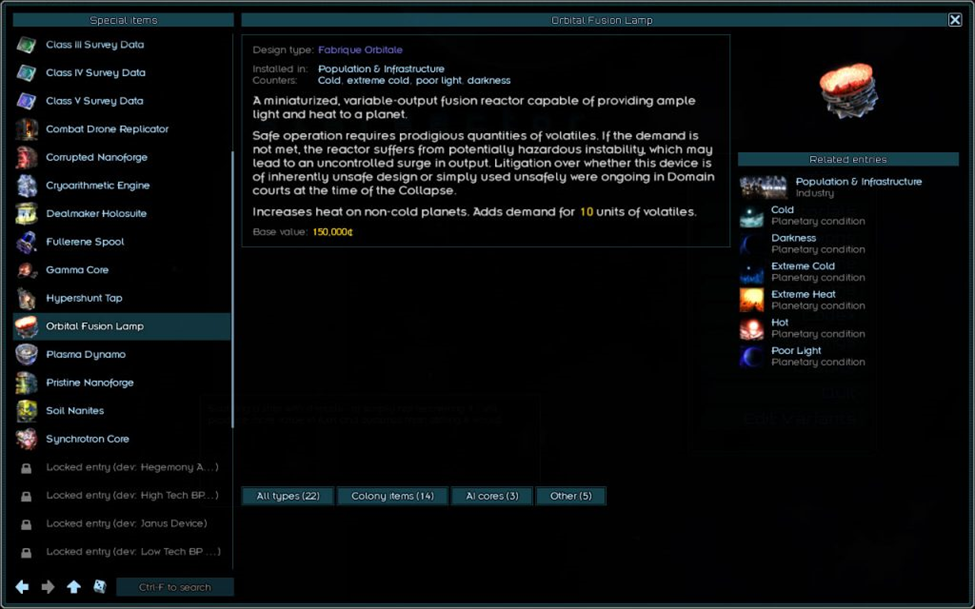975x609 pixels.
Task: Select Corrupted Nanoforge in the list
Action: (x=97, y=157)
